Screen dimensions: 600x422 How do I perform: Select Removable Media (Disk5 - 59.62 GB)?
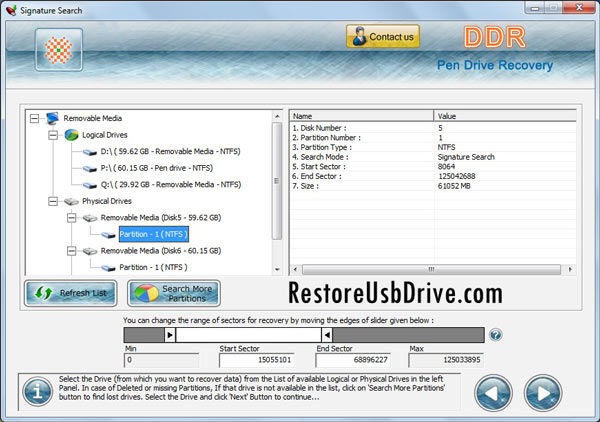161,218
